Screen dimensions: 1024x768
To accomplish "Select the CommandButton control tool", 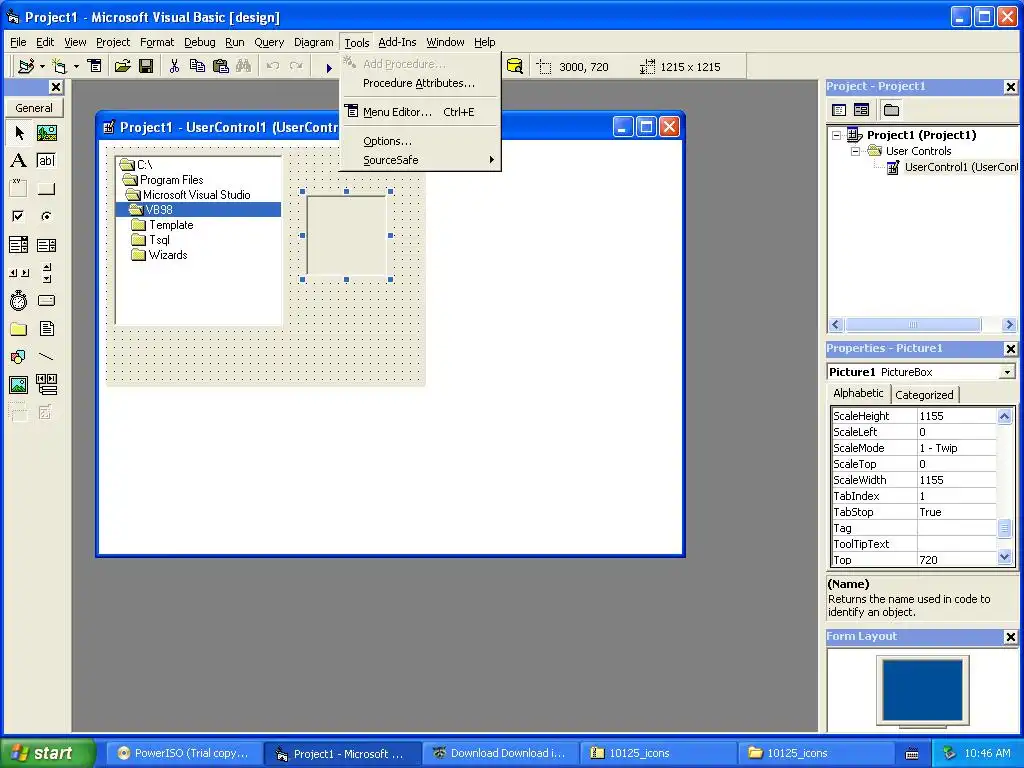I will (x=46, y=189).
